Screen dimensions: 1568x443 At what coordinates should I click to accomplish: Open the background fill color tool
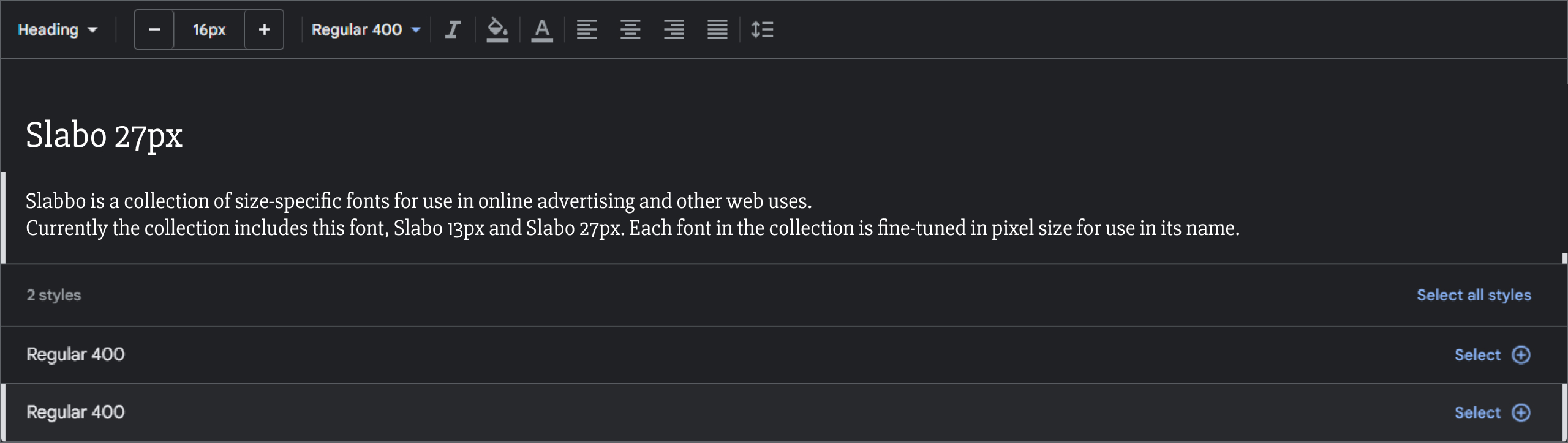tap(497, 29)
